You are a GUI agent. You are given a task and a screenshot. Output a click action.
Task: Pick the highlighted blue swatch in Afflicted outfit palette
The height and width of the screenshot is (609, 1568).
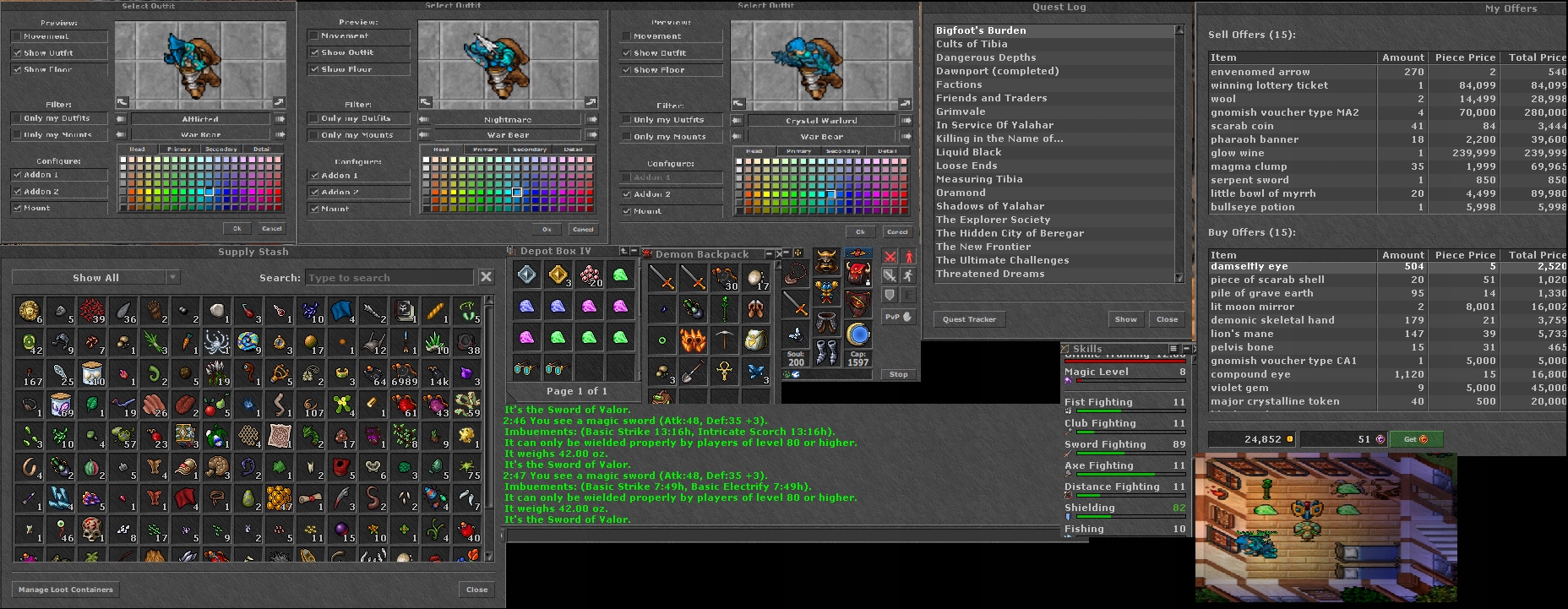(x=209, y=192)
